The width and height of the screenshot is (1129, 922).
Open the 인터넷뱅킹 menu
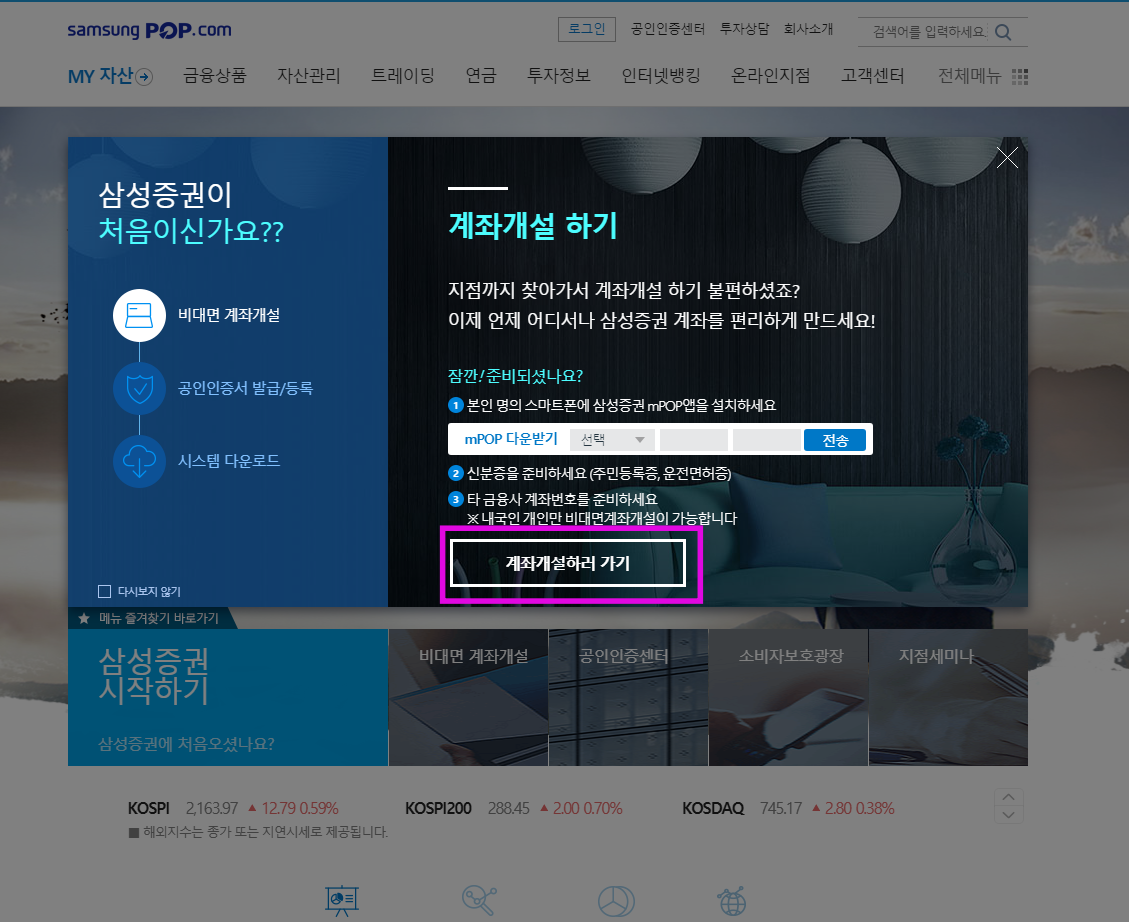pyautogui.click(x=661, y=76)
